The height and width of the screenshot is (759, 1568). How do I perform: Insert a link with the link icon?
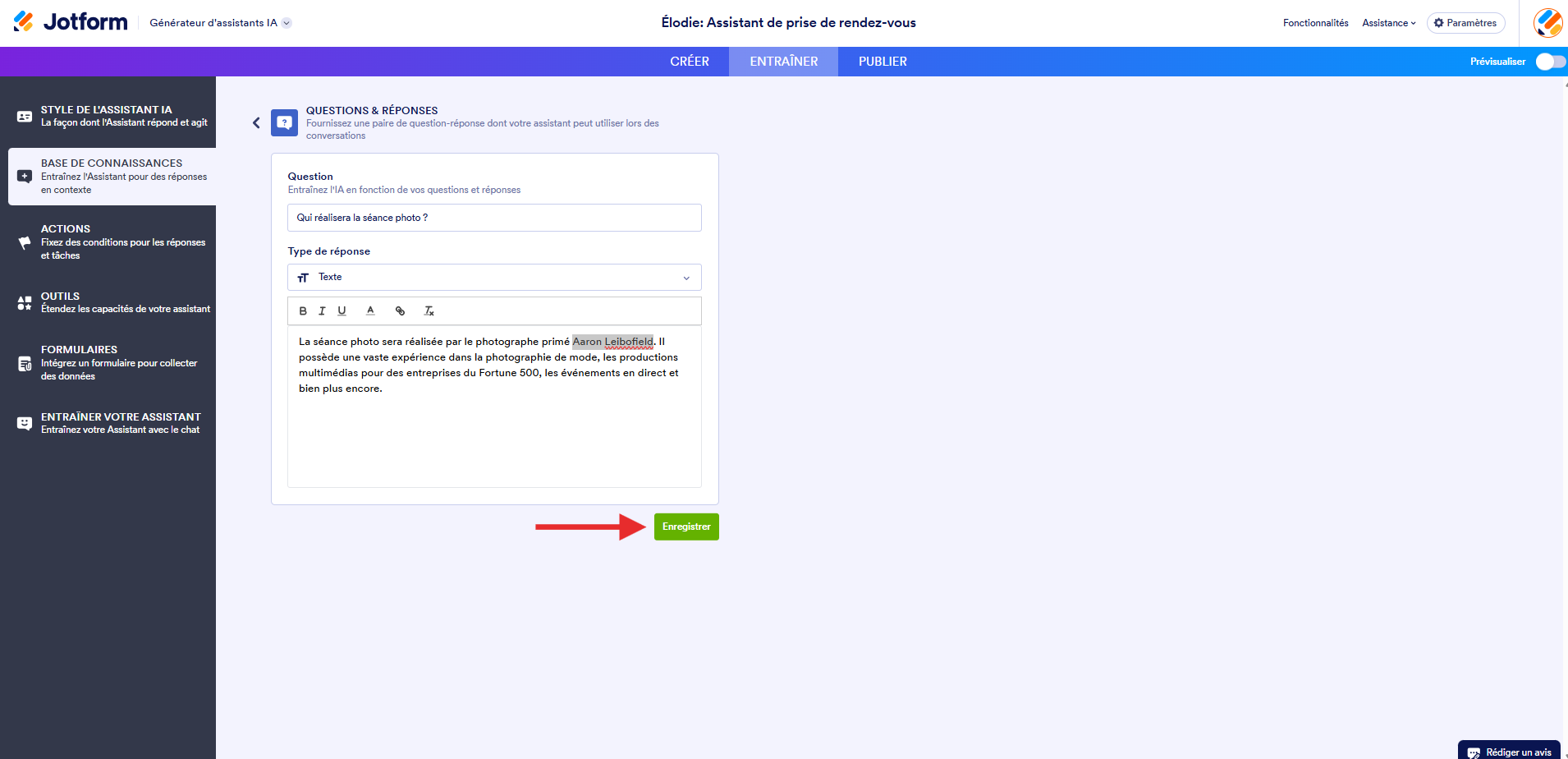pyautogui.click(x=400, y=310)
